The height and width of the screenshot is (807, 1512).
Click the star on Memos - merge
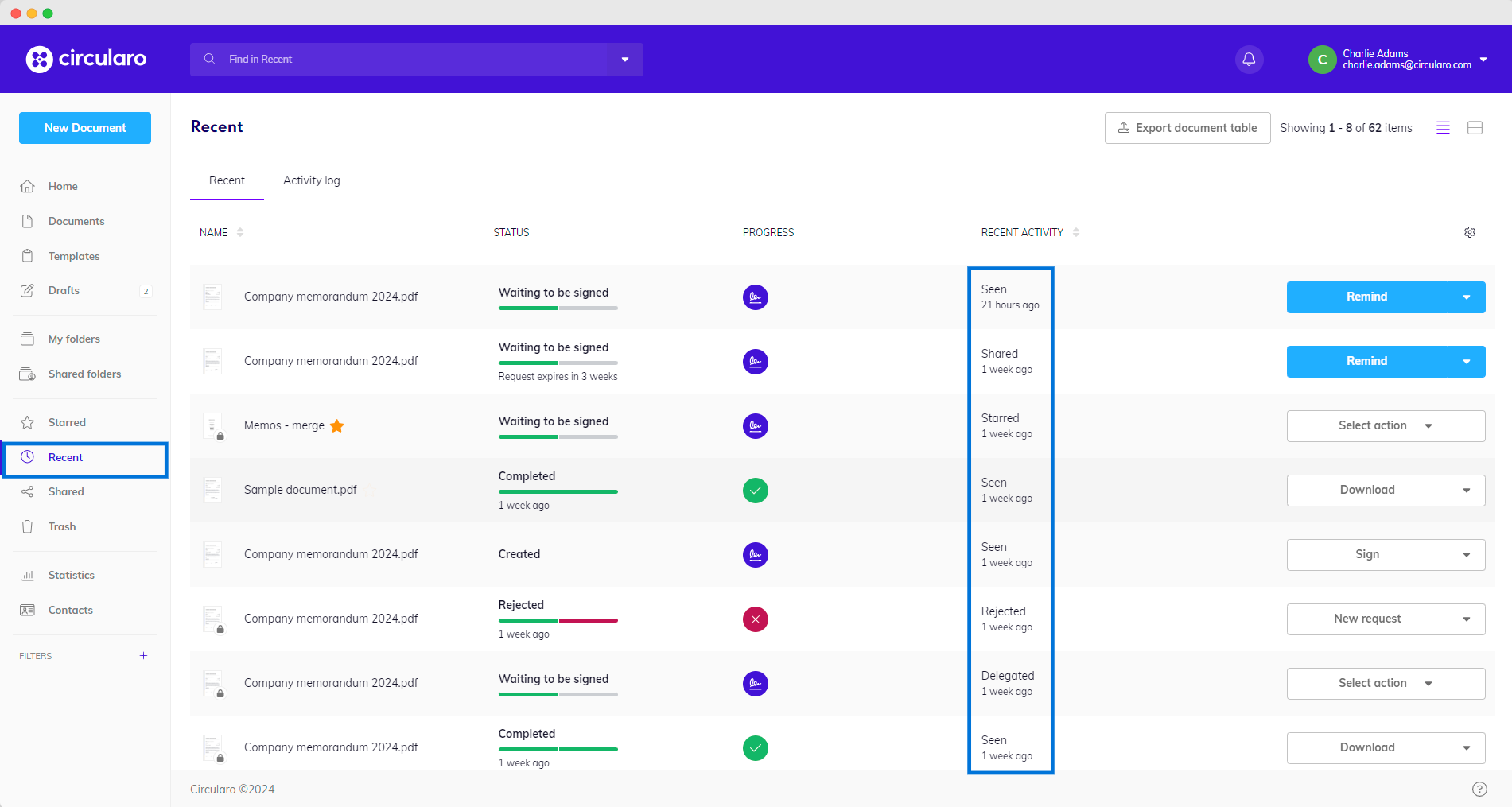[x=337, y=426]
